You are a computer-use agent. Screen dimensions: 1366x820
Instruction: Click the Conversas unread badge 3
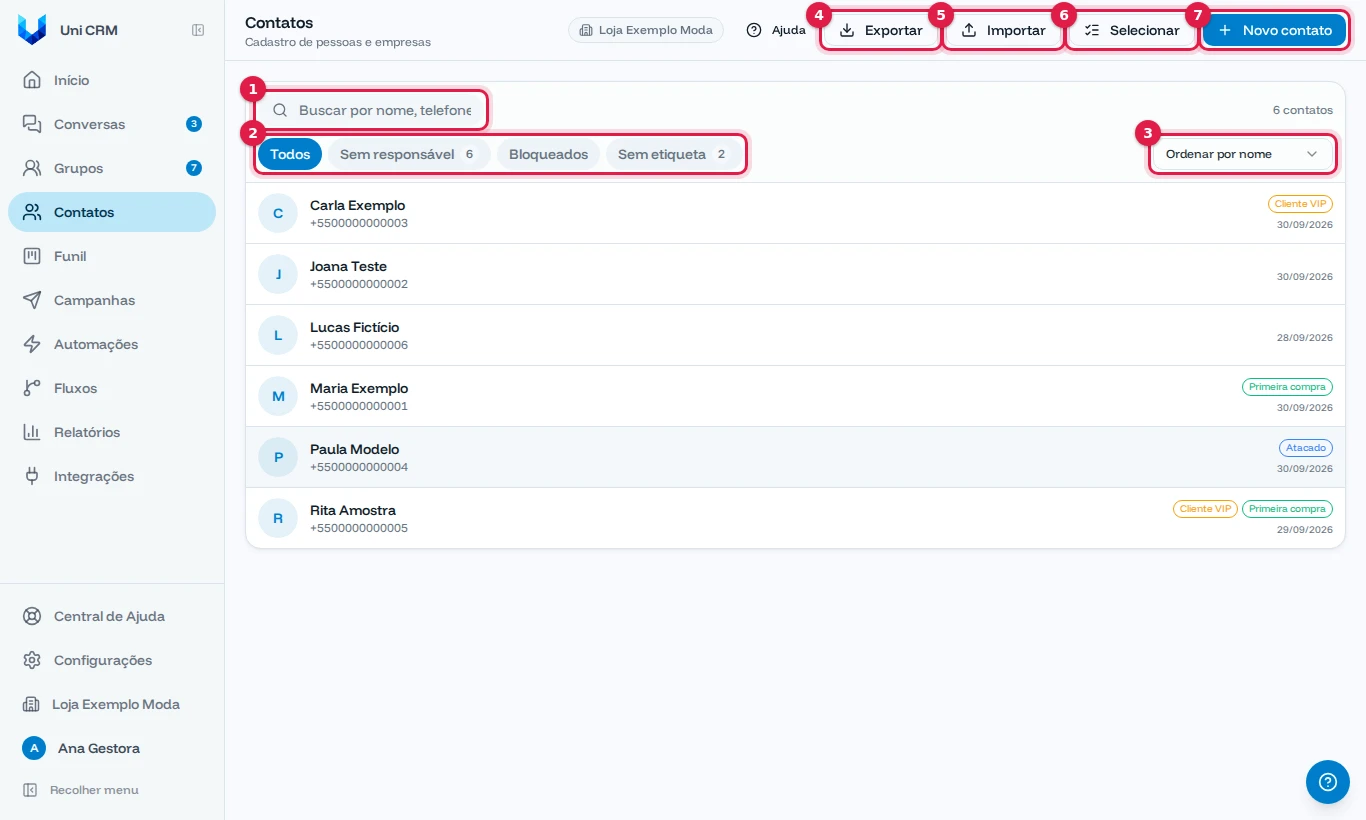coord(194,124)
